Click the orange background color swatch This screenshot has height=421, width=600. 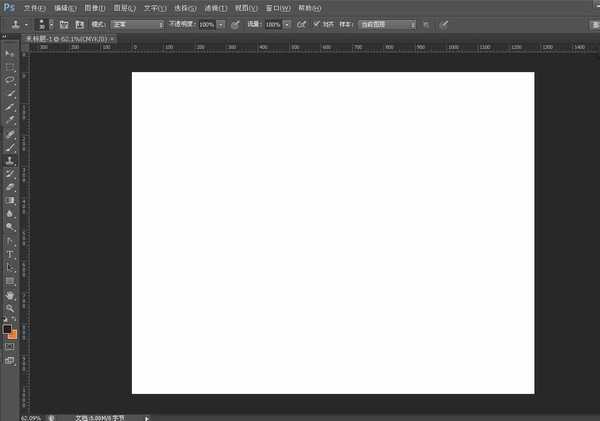(x=13, y=334)
